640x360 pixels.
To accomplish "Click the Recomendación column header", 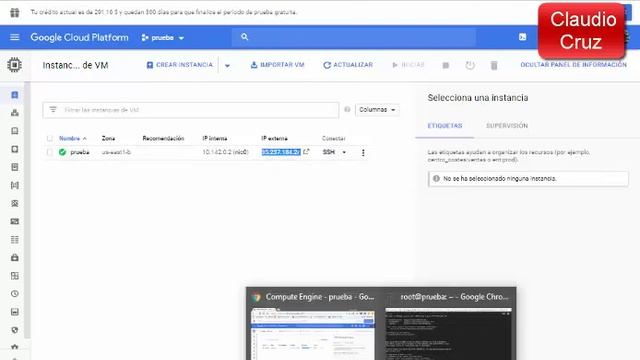I will coord(163,138).
